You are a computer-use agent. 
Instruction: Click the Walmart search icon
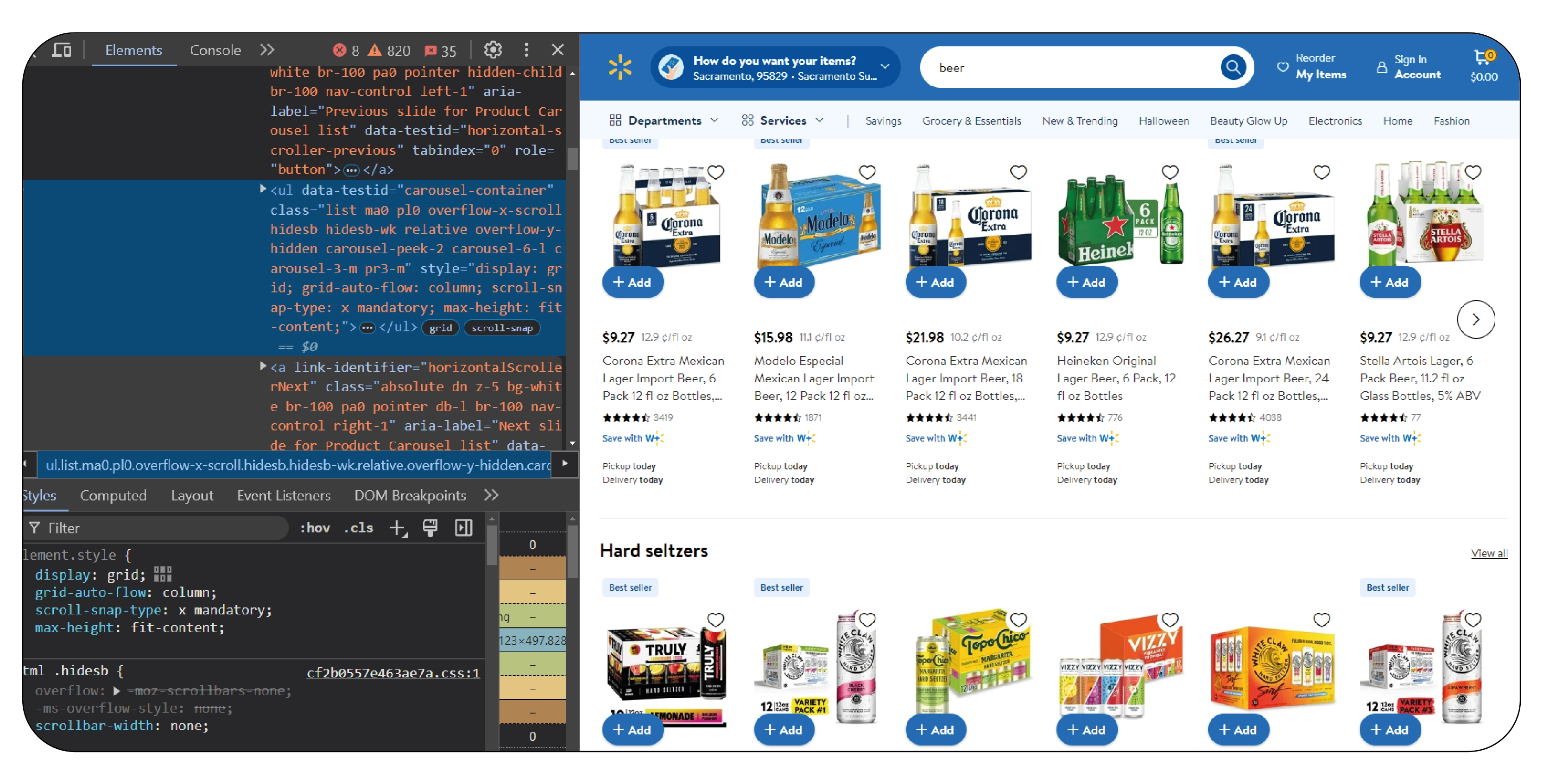click(x=1233, y=67)
